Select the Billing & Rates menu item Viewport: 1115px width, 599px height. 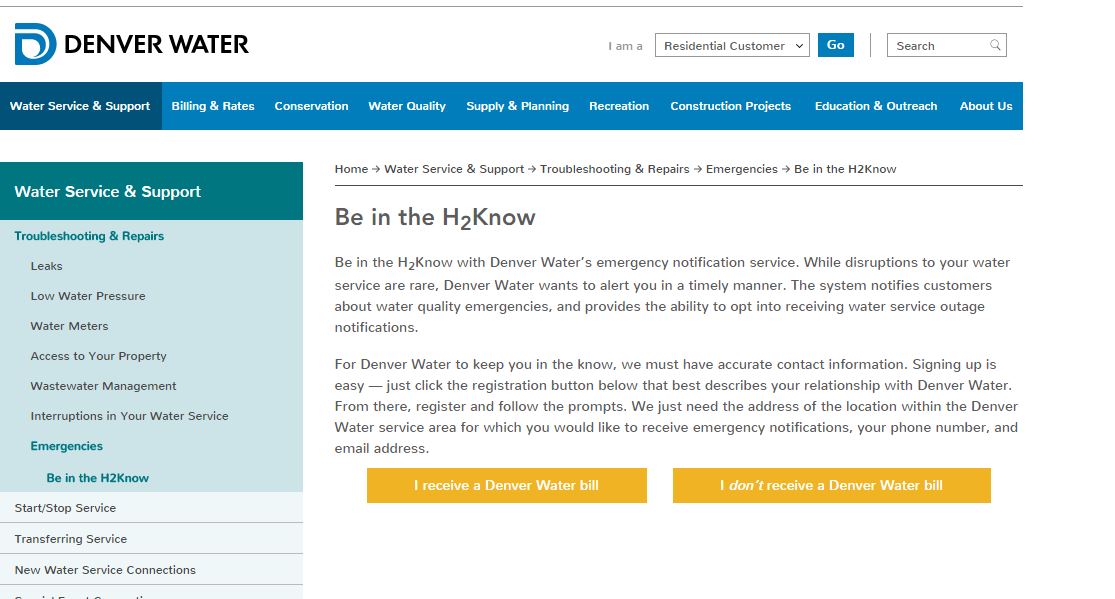pos(213,105)
